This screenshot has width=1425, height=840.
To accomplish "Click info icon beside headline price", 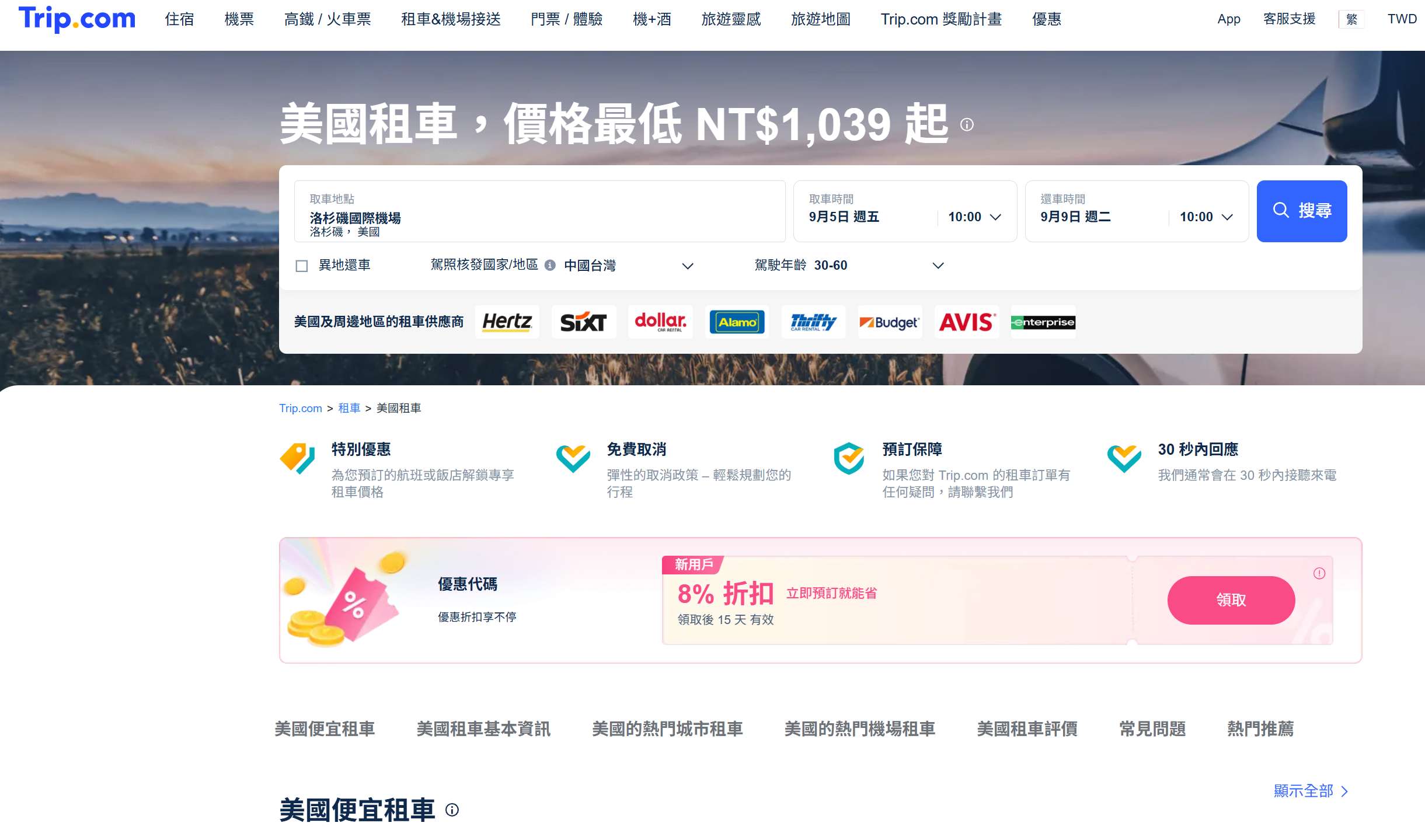I will [x=967, y=125].
